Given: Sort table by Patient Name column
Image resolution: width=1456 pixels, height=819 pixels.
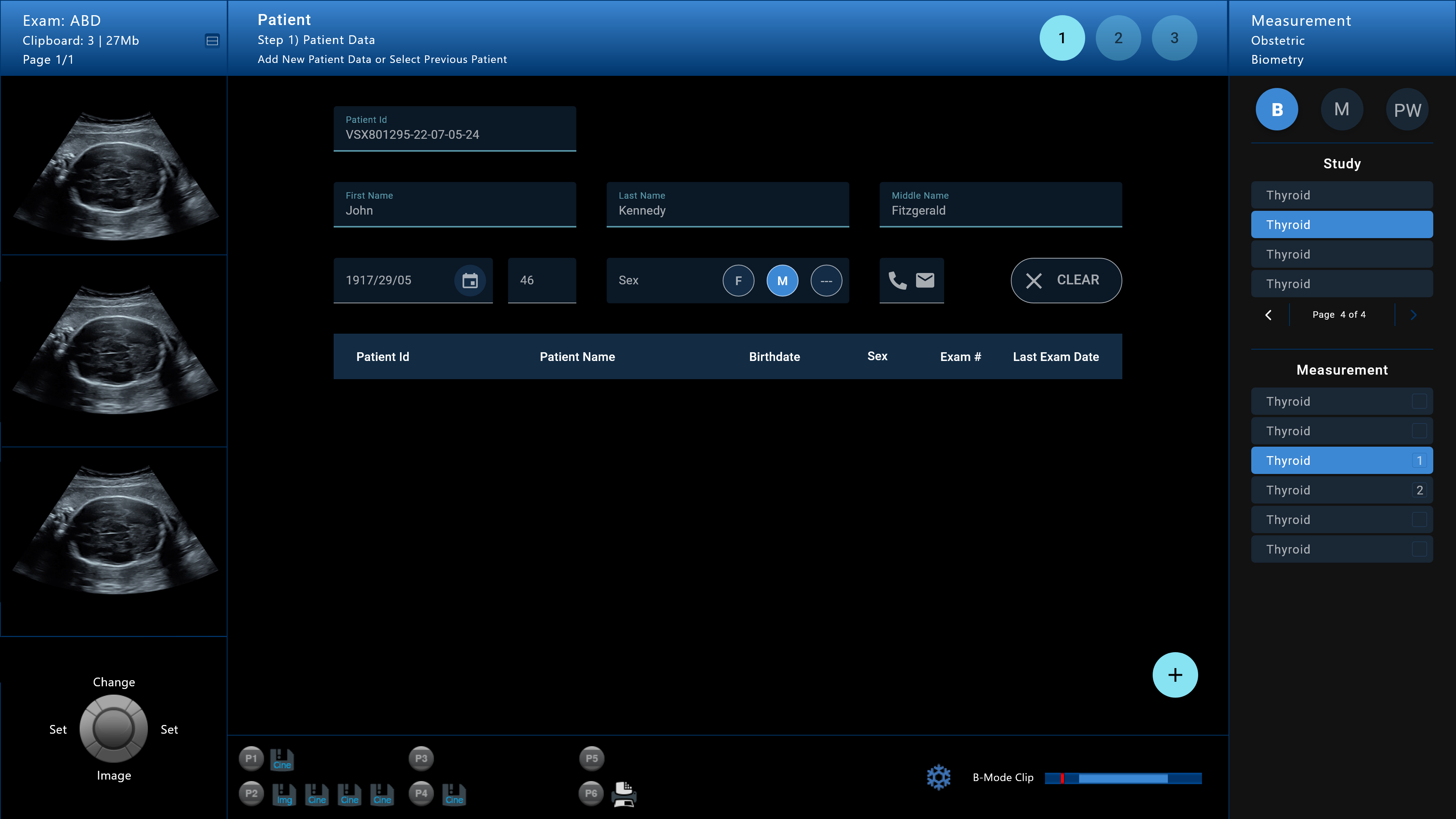Looking at the screenshot, I should point(577,357).
